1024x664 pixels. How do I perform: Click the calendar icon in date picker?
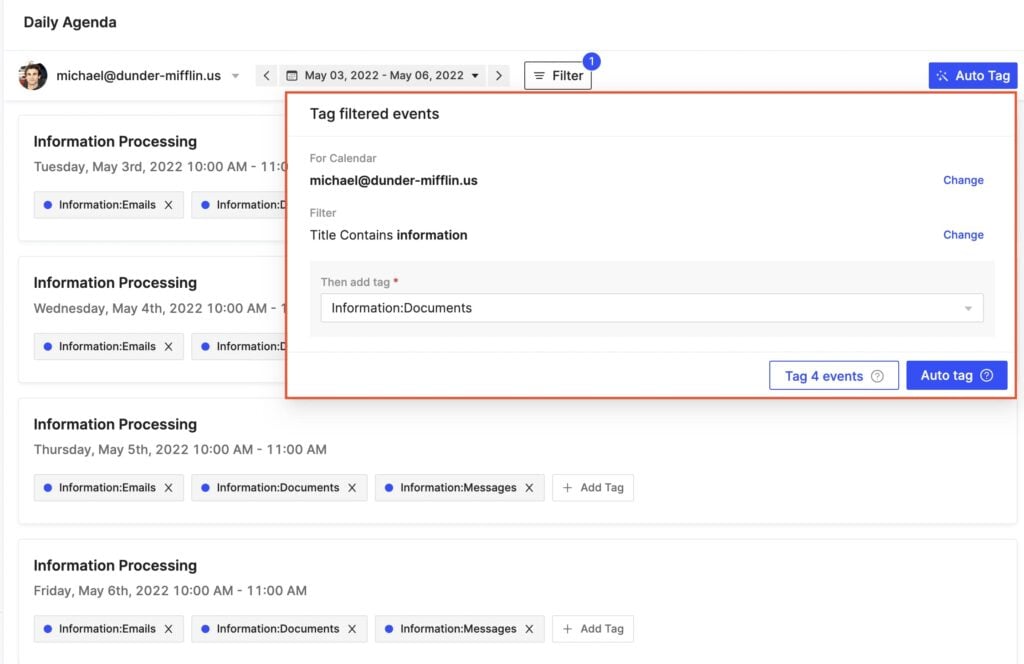point(292,76)
